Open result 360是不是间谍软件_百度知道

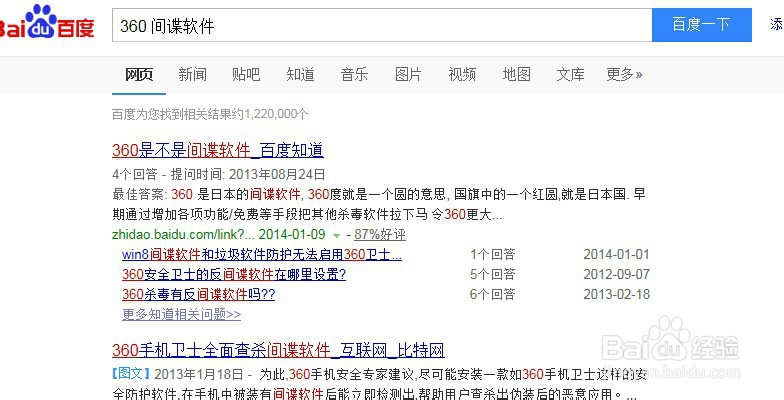[218, 150]
